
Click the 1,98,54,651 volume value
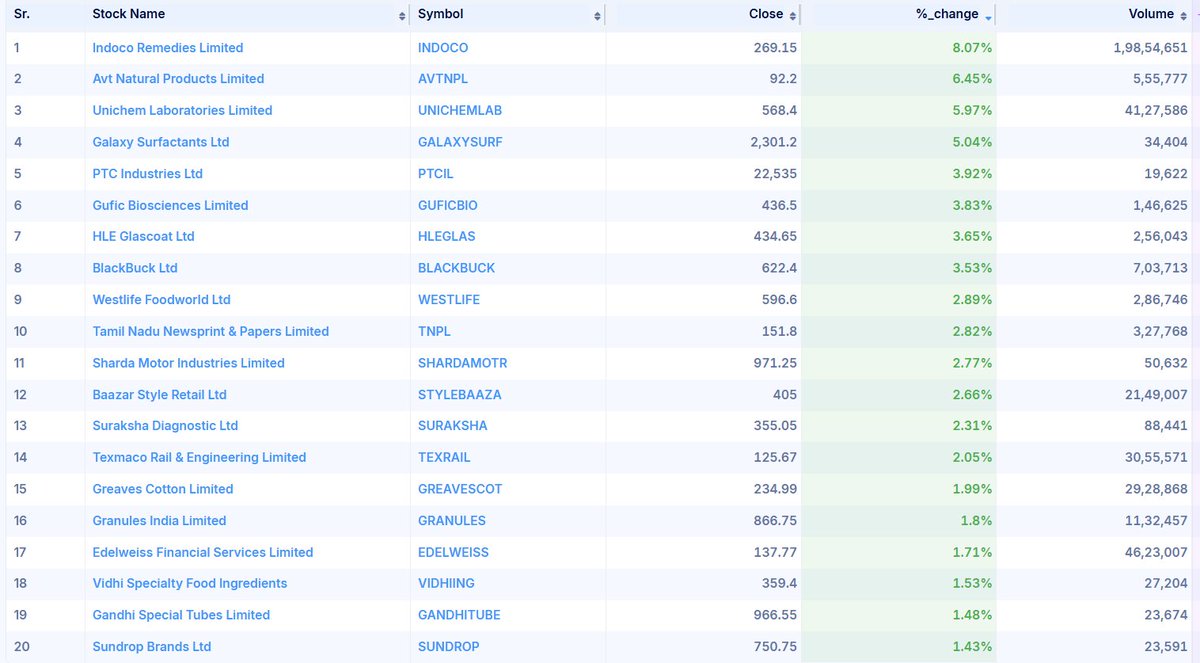1149,47
